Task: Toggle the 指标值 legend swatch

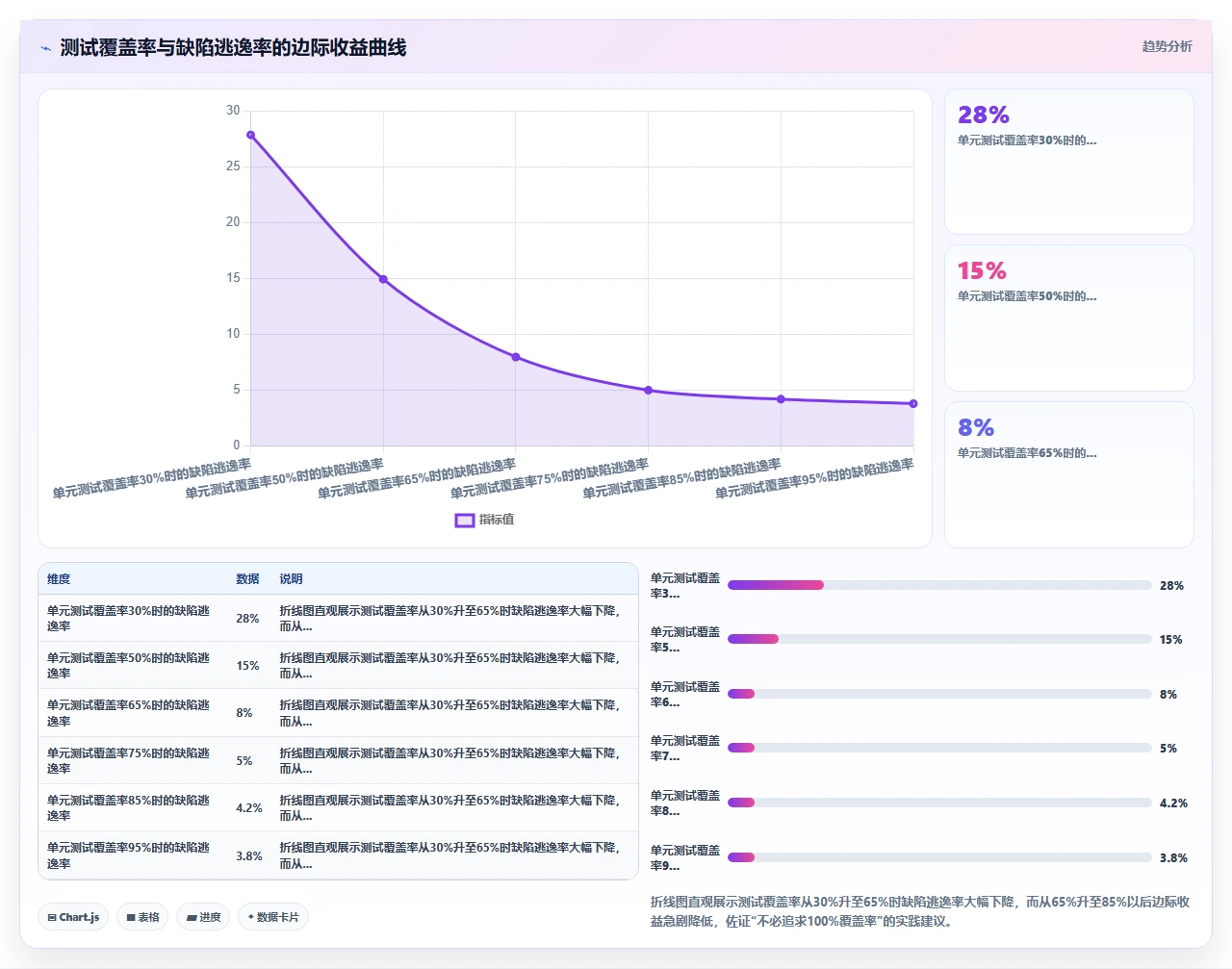Action: tap(465, 520)
